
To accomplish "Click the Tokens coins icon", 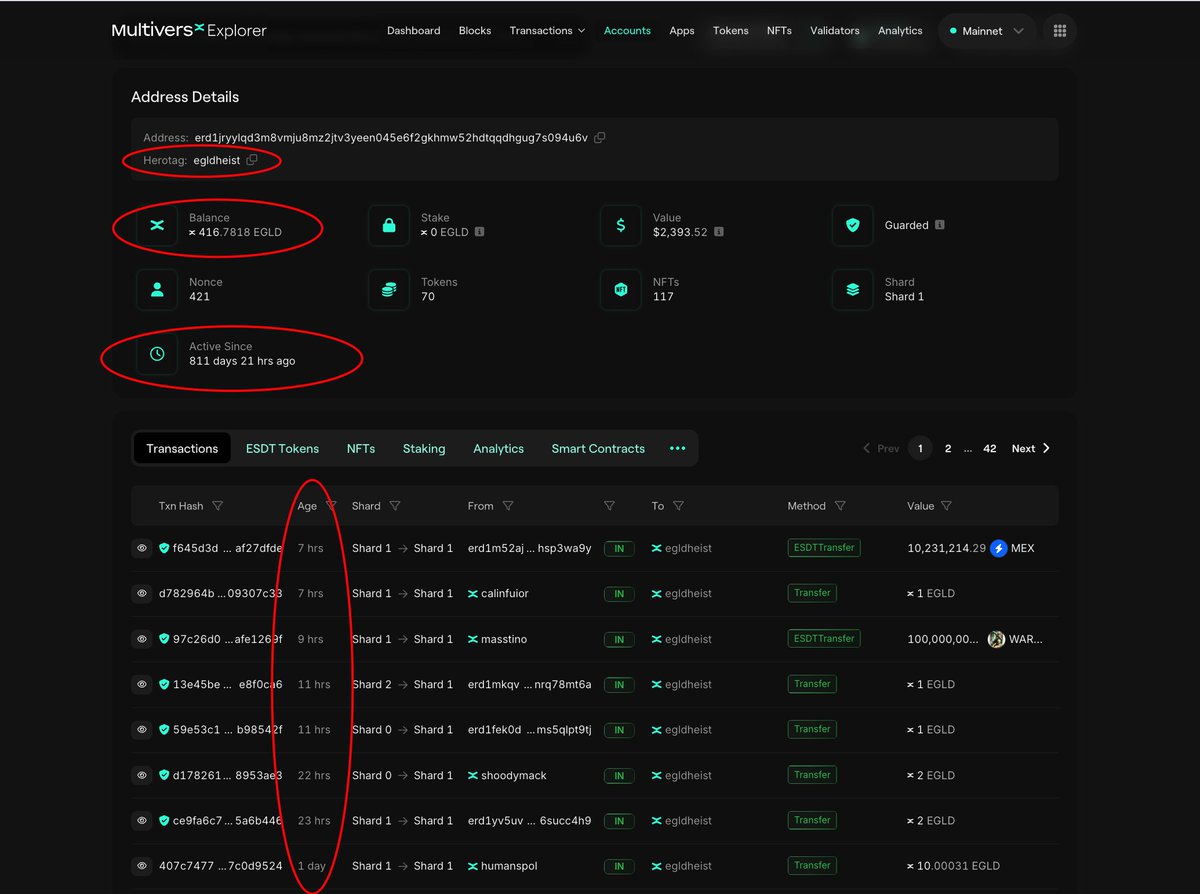I will (x=389, y=290).
